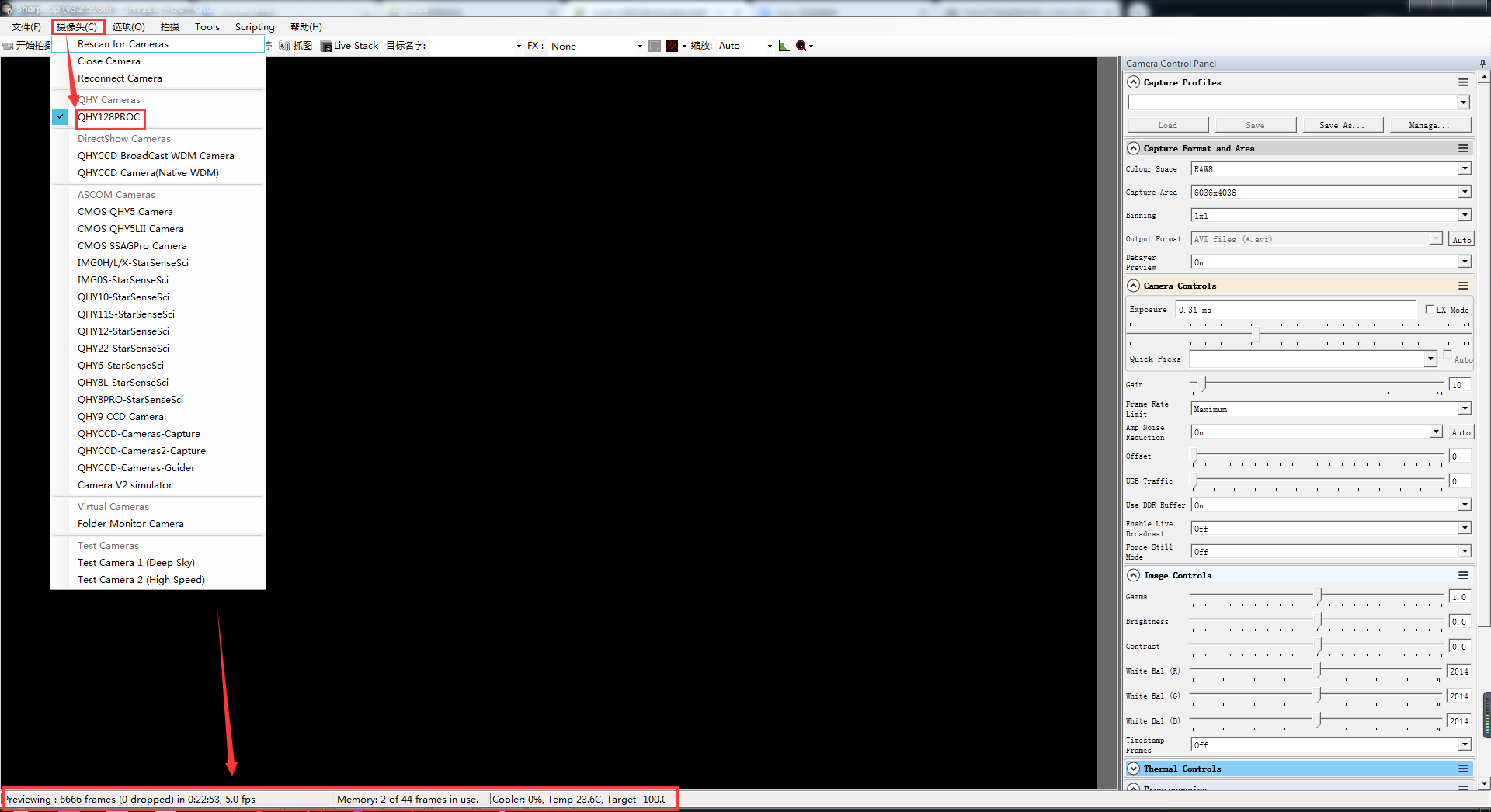Image resolution: width=1491 pixels, height=812 pixels.
Task: Collapse the Image Controls section chevron
Action: 1134,575
